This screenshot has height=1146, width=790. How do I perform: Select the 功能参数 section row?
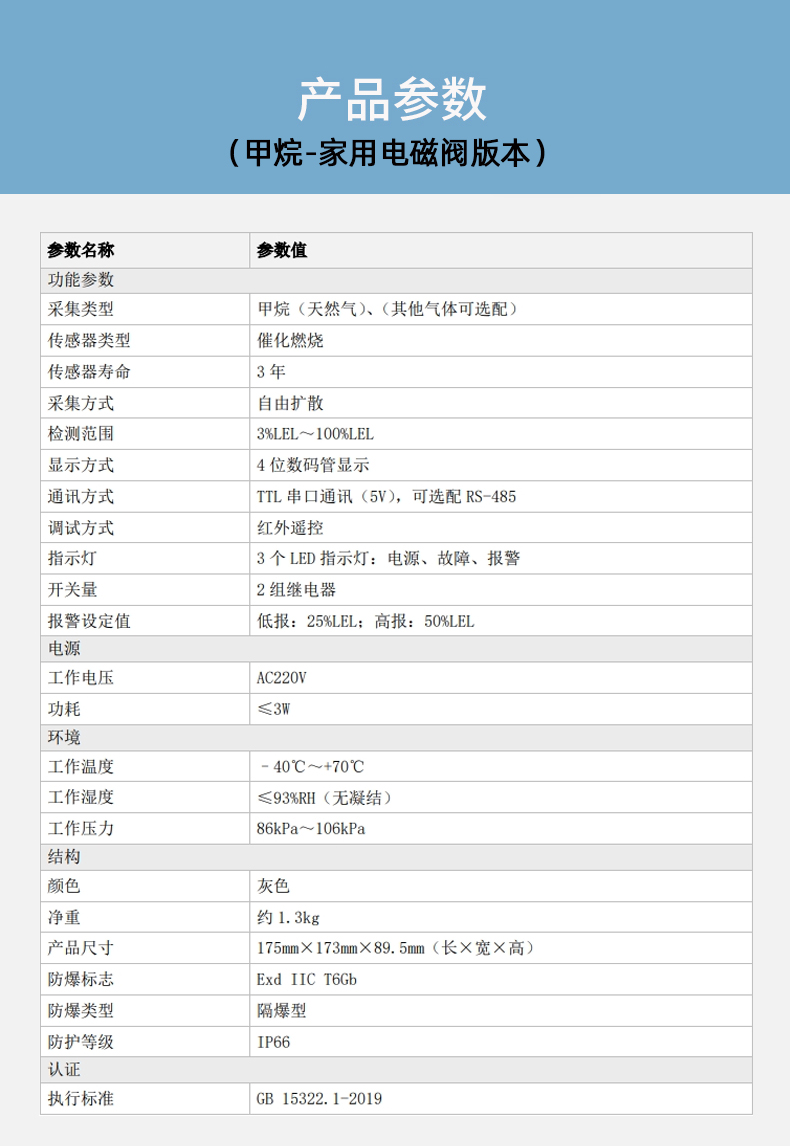tap(396, 280)
